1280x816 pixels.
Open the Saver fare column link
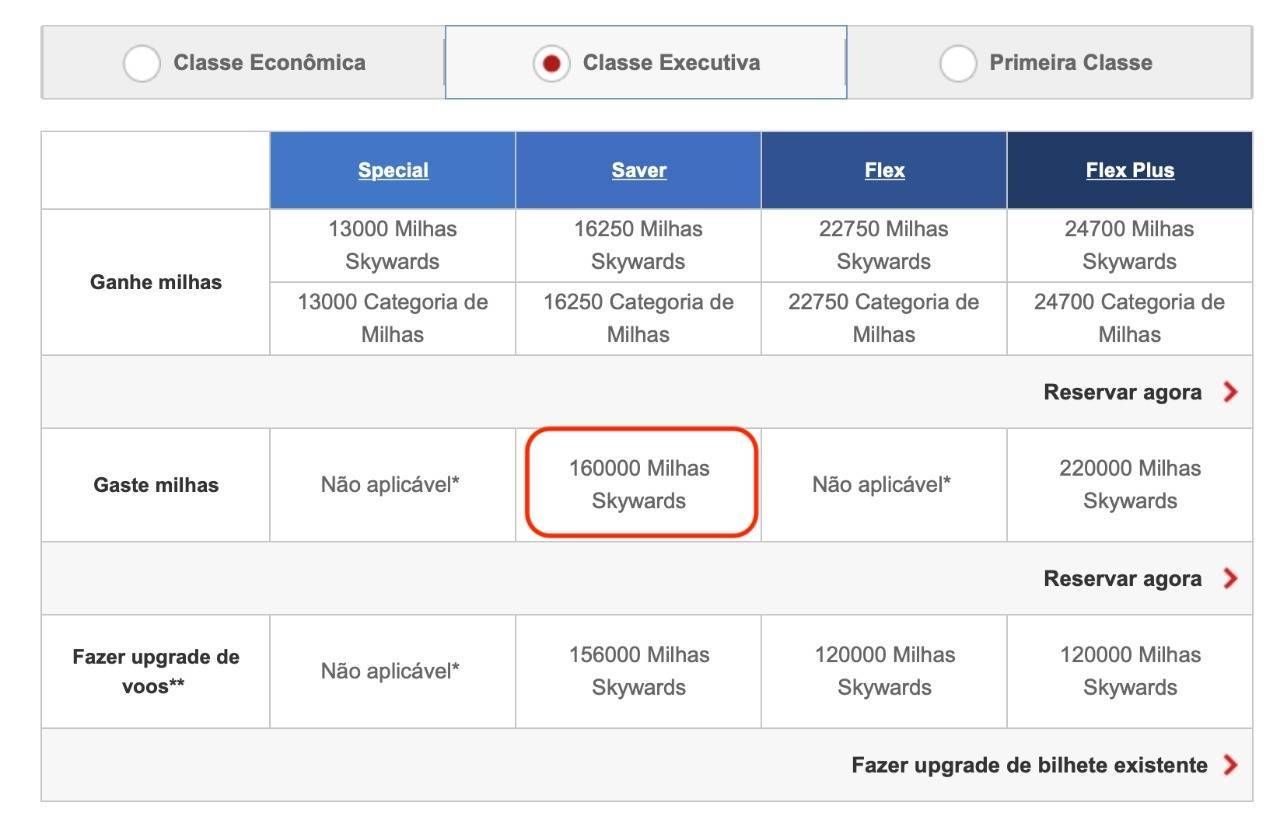coord(639,170)
